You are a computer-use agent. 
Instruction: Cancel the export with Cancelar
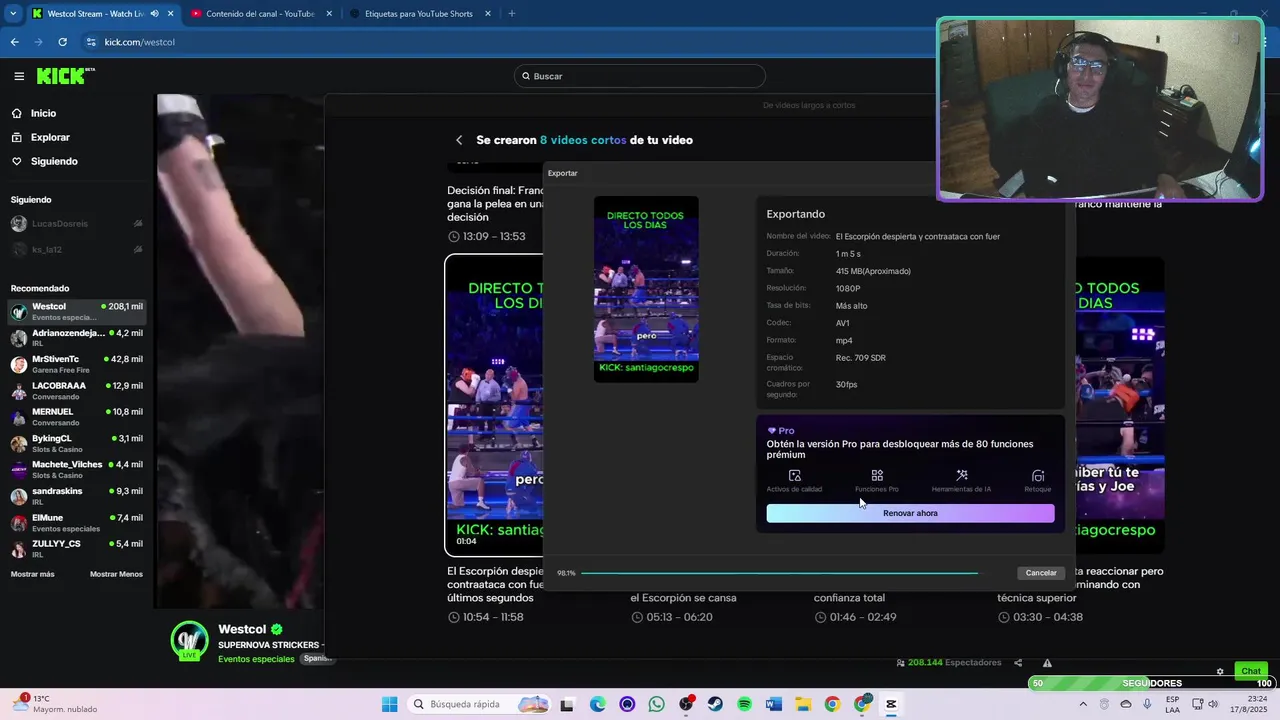pyautogui.click(x=1041, y=573)
